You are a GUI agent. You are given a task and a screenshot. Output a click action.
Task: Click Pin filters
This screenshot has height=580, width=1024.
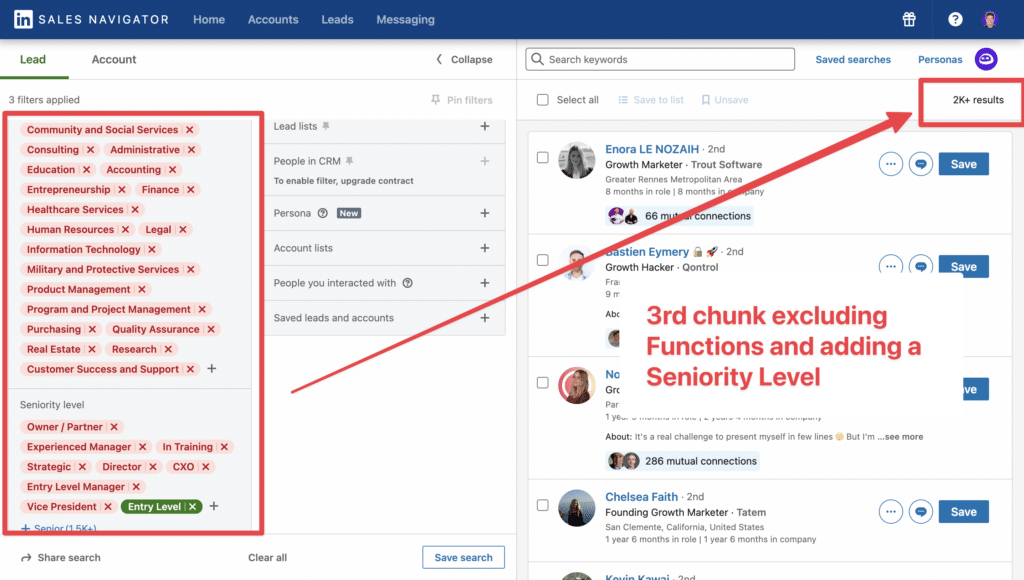tap(462, 100)
